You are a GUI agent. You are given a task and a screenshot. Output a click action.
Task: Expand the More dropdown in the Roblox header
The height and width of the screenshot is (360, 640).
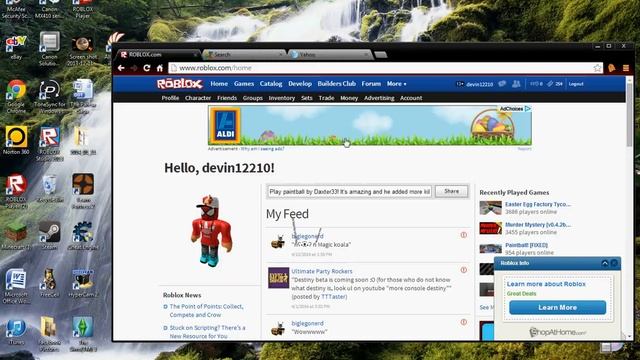click(x=396, y=84)
